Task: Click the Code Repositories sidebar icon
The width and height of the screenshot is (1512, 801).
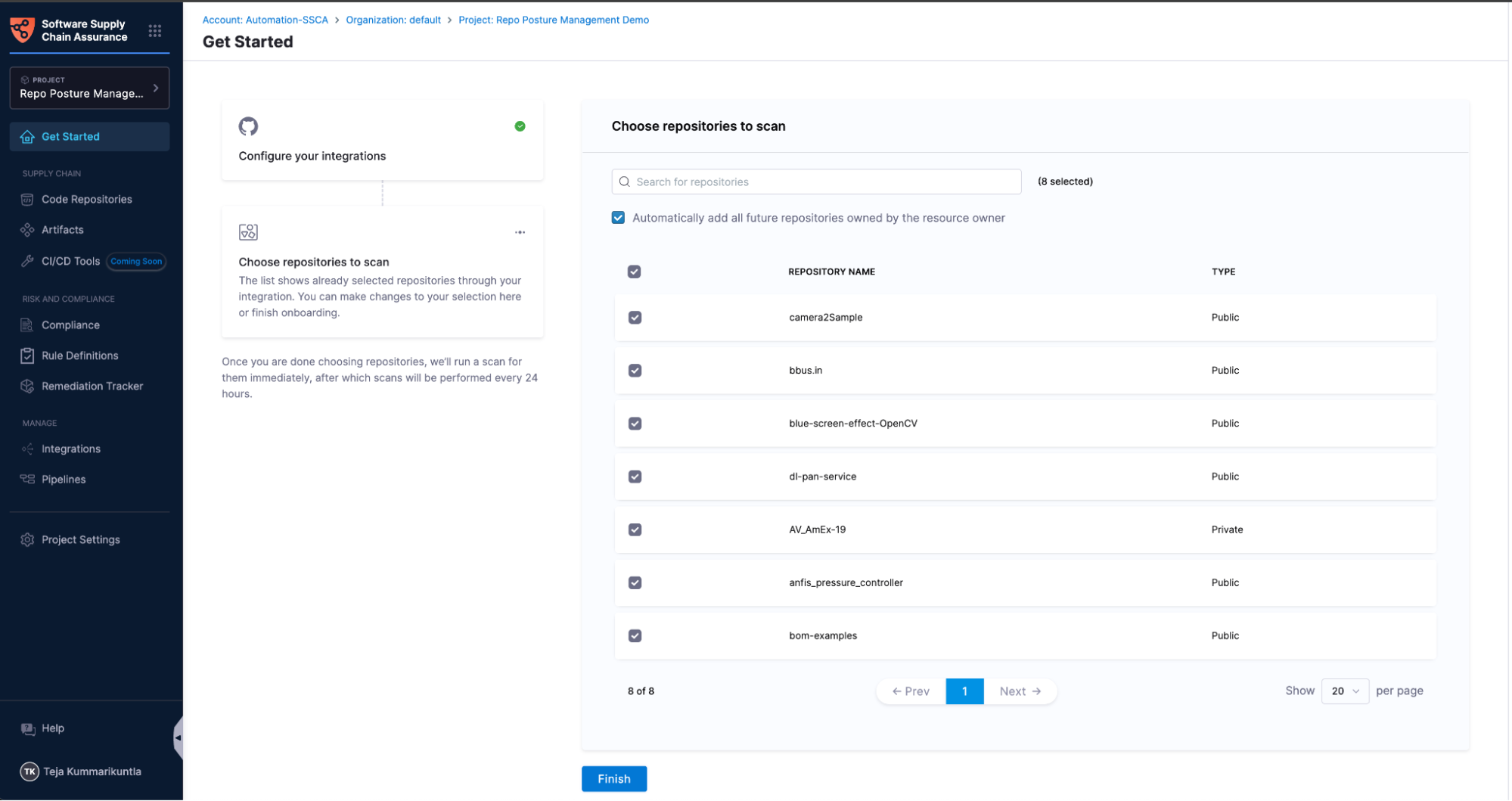Action: pos(27,200)
